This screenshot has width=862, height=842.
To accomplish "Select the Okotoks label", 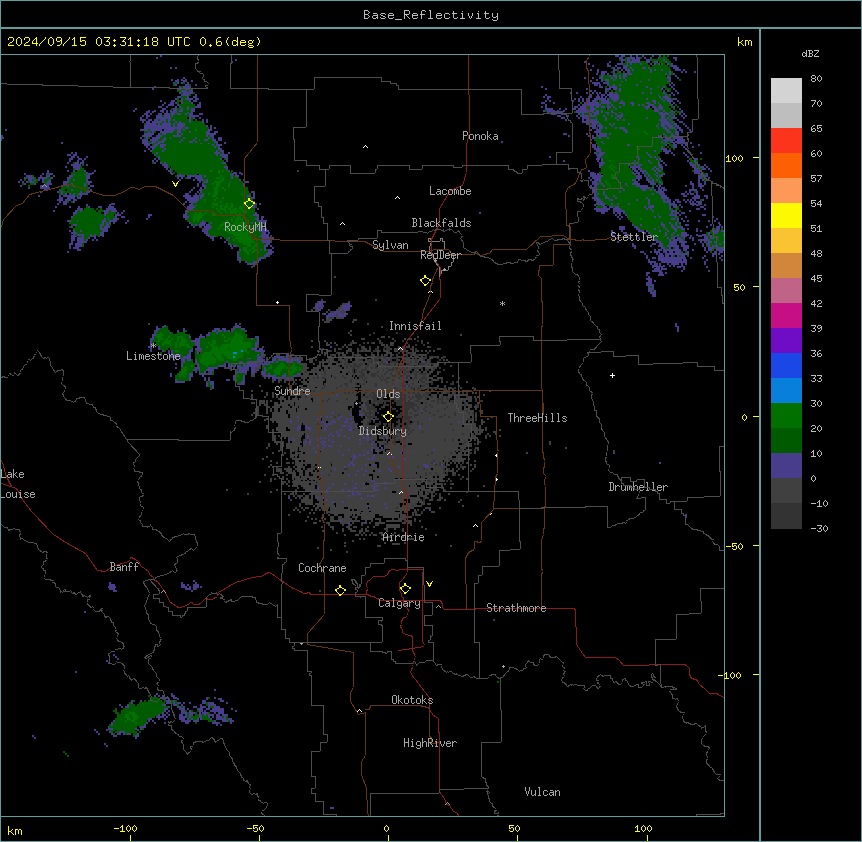I will (412, 700).
